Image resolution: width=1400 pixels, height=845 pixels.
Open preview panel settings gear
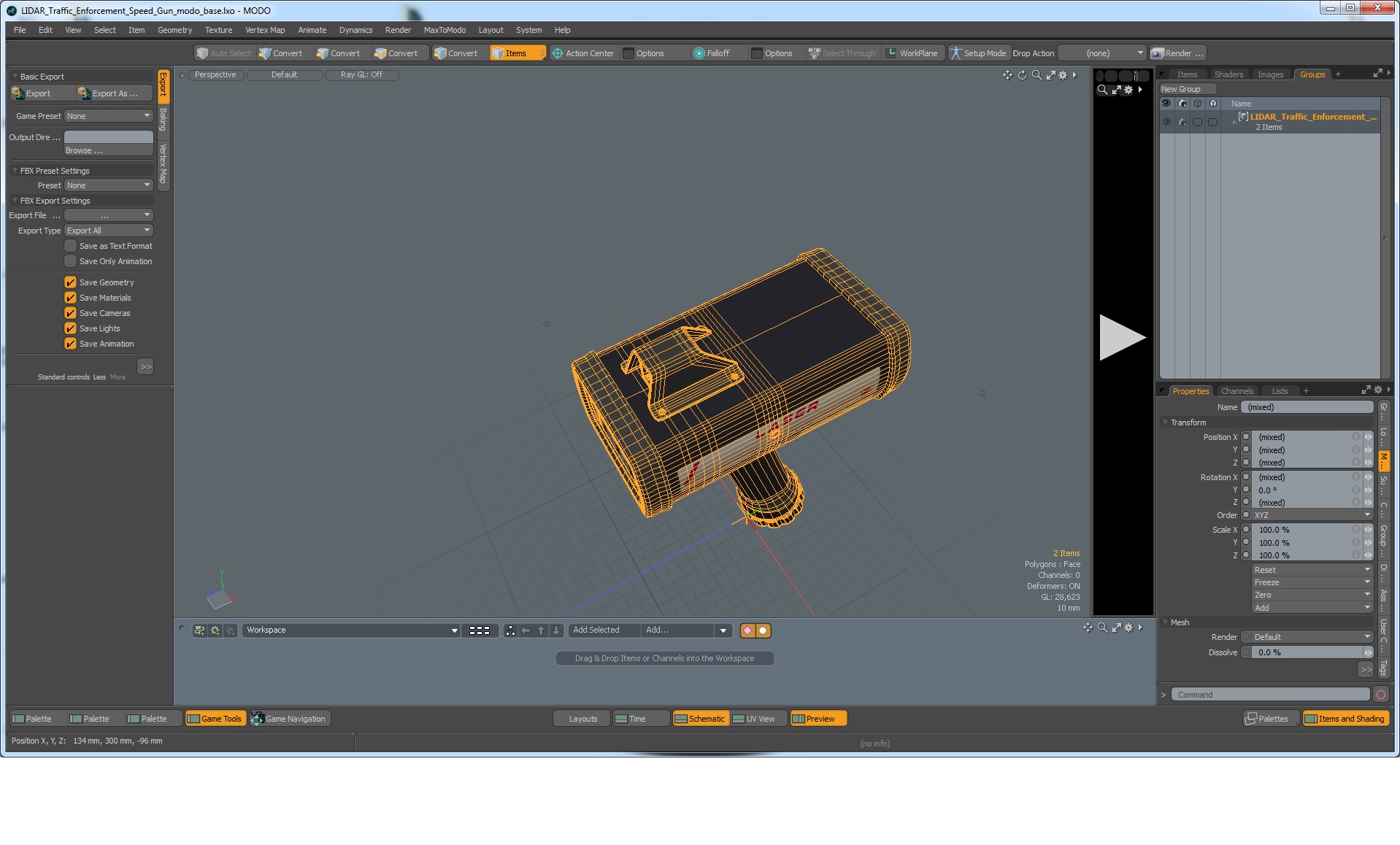(x=1128, y=90)
